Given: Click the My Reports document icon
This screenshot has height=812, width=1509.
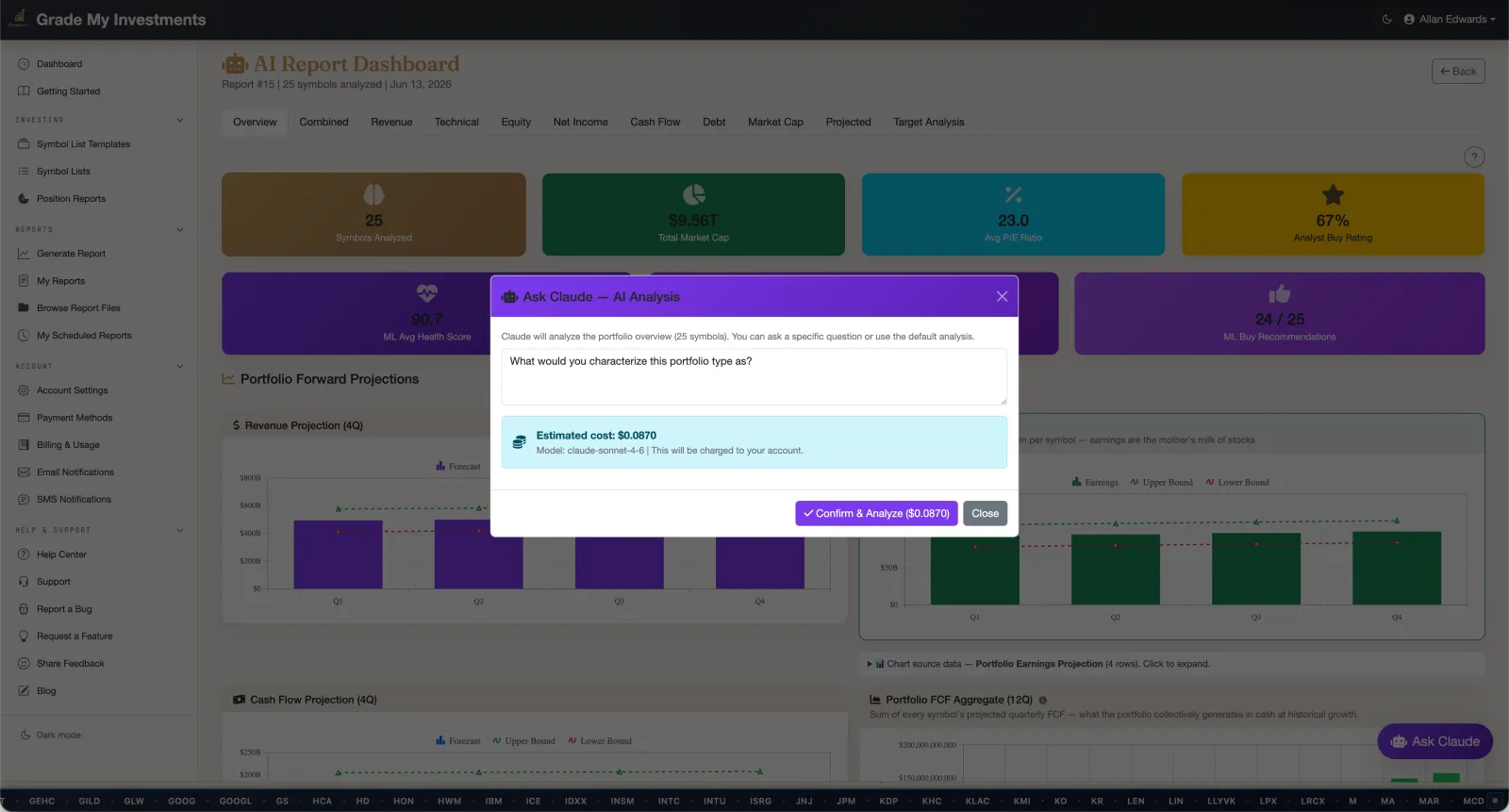Looking at the screenshot, I should 24,281.
